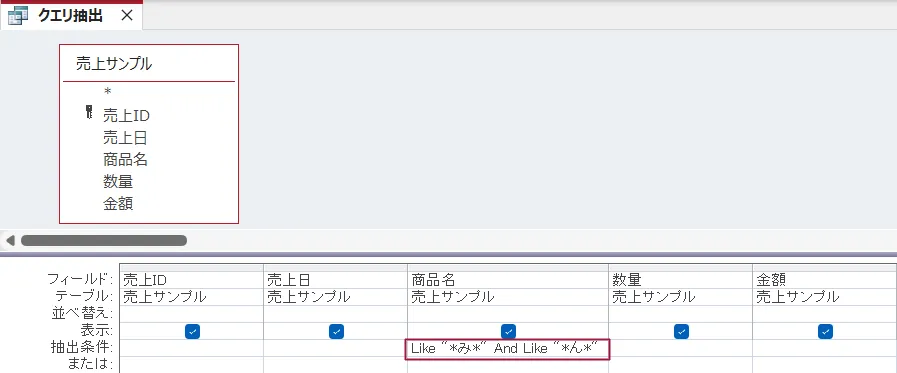Close the クエリ抽出 tab

point(127,15)
